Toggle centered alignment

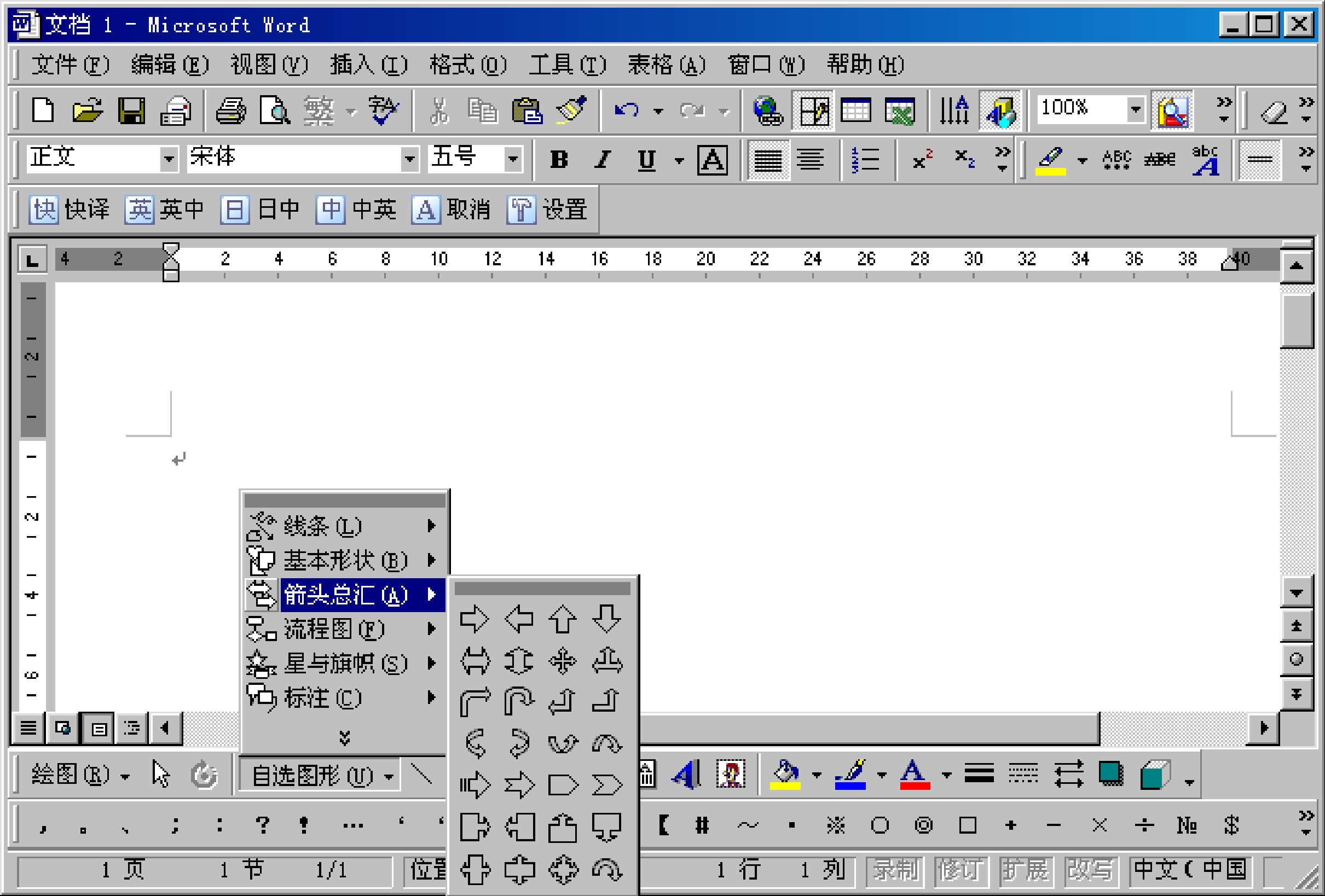(811, 160)
